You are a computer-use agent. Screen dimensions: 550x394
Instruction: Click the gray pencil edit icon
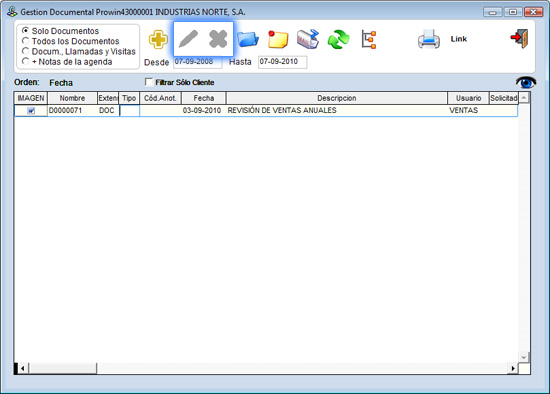(x=188, y=39)
